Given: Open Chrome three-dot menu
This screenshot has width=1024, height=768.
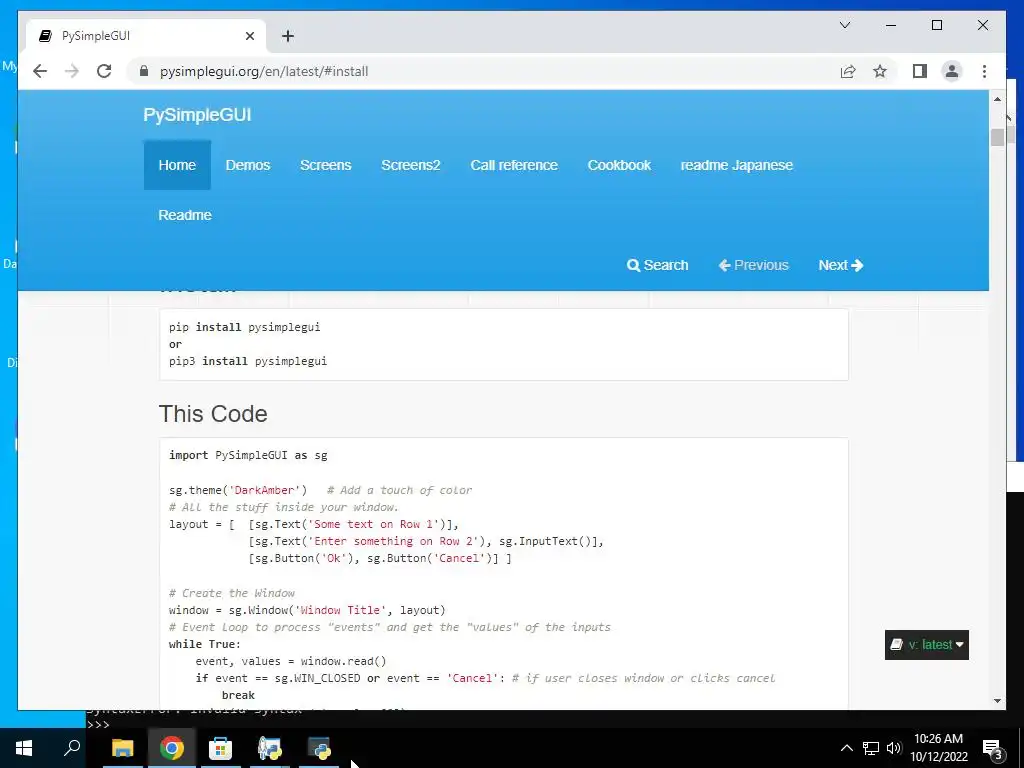Looking at the screenshot, I should click(x=984, y=71).
